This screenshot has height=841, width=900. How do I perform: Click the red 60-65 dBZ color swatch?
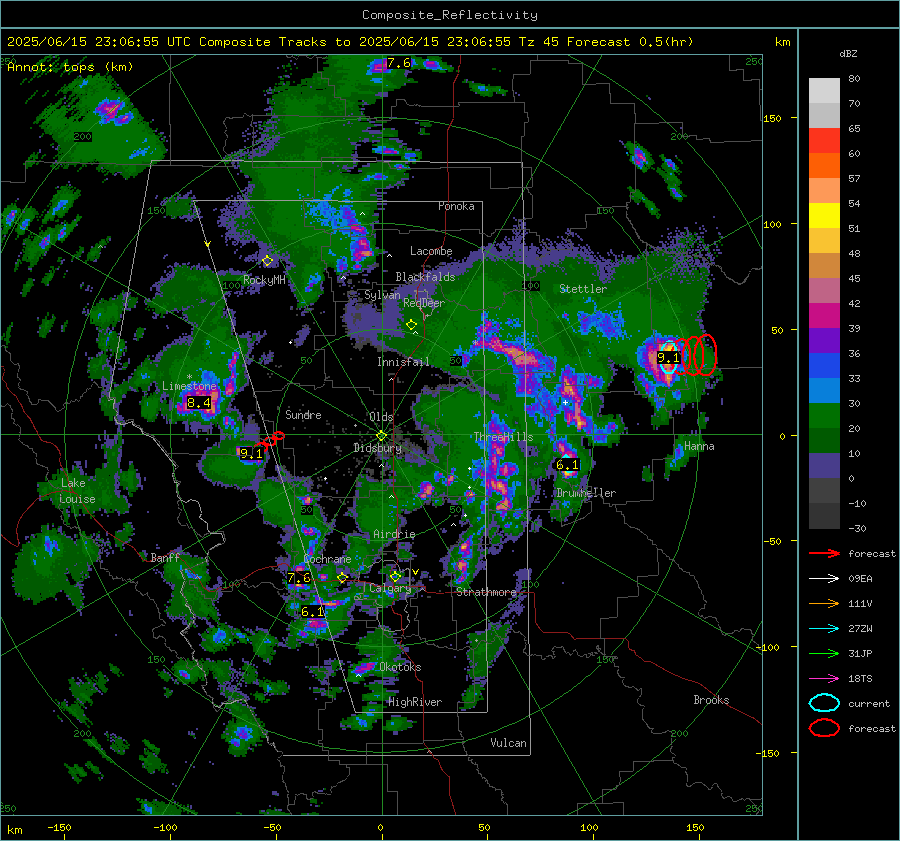(x=824, y=141)
